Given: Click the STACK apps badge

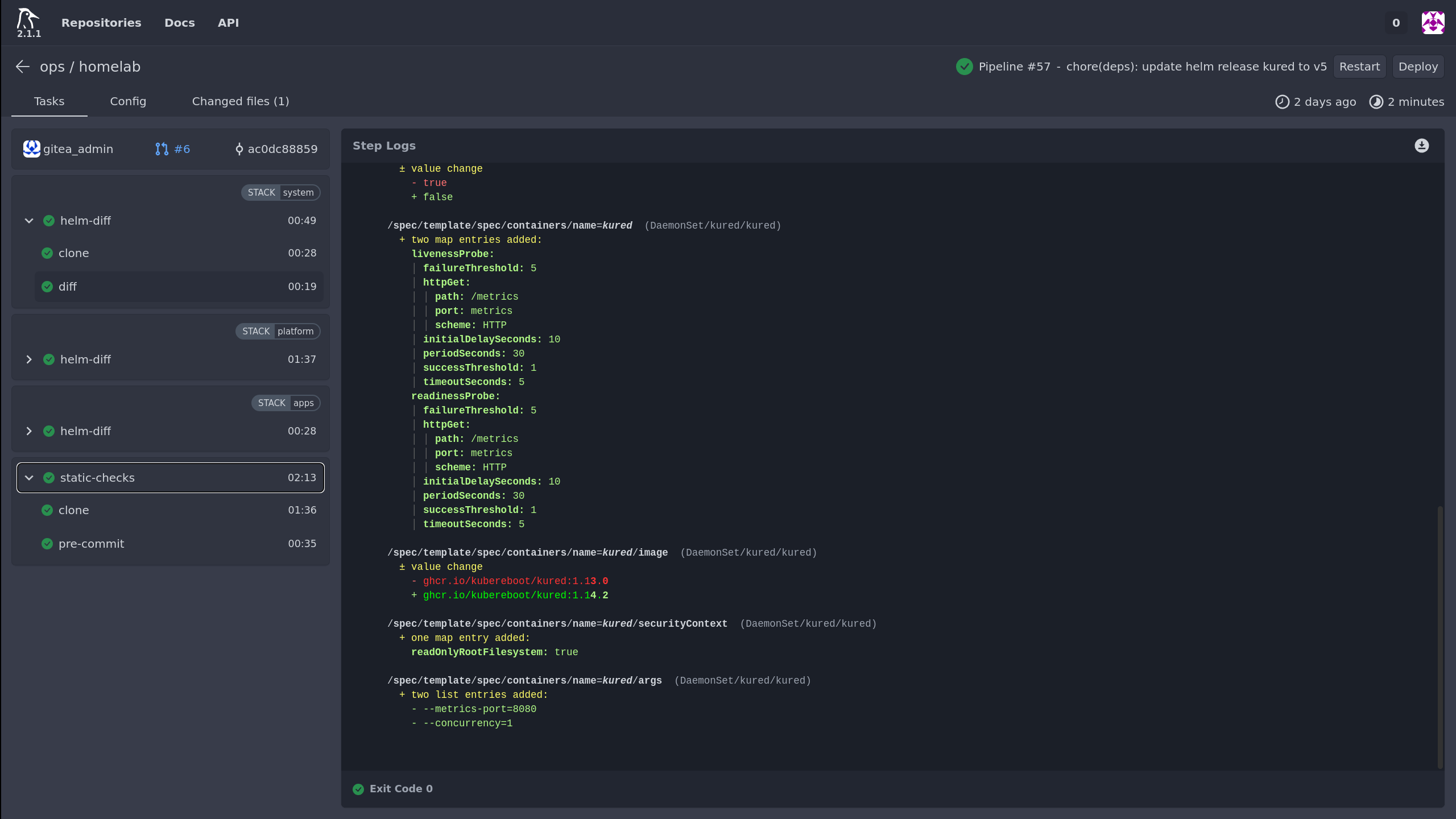Looking at the screenshot, I should pyautogui.click(x=286, y=403).
